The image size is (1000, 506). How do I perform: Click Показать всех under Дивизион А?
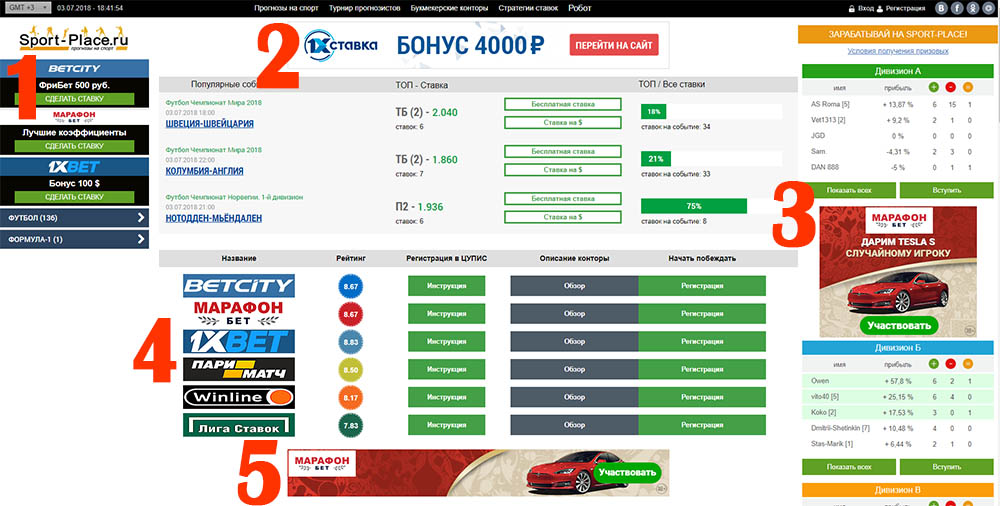point(849,190)
